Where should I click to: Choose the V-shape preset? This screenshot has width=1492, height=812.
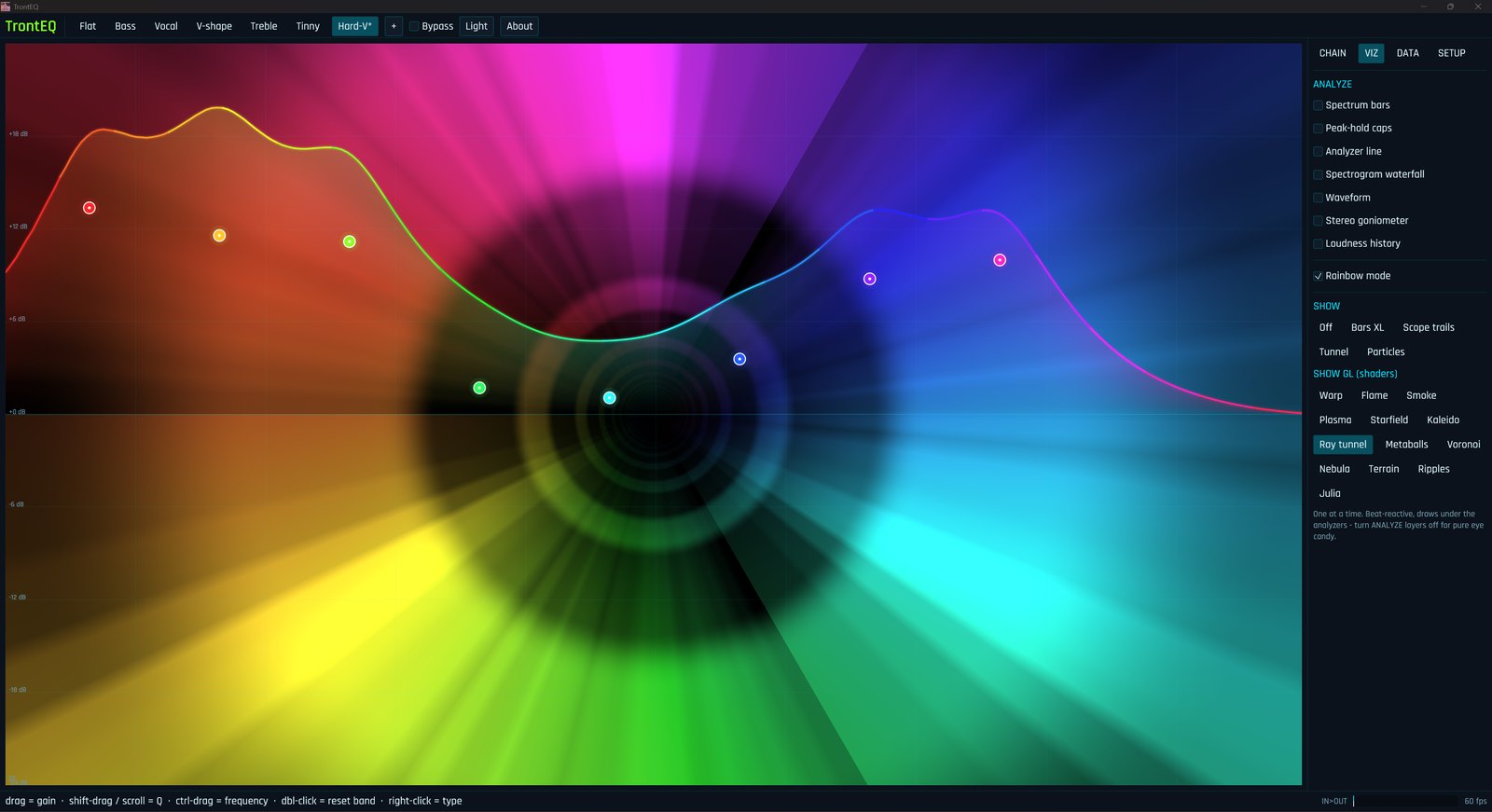point(214,26)
